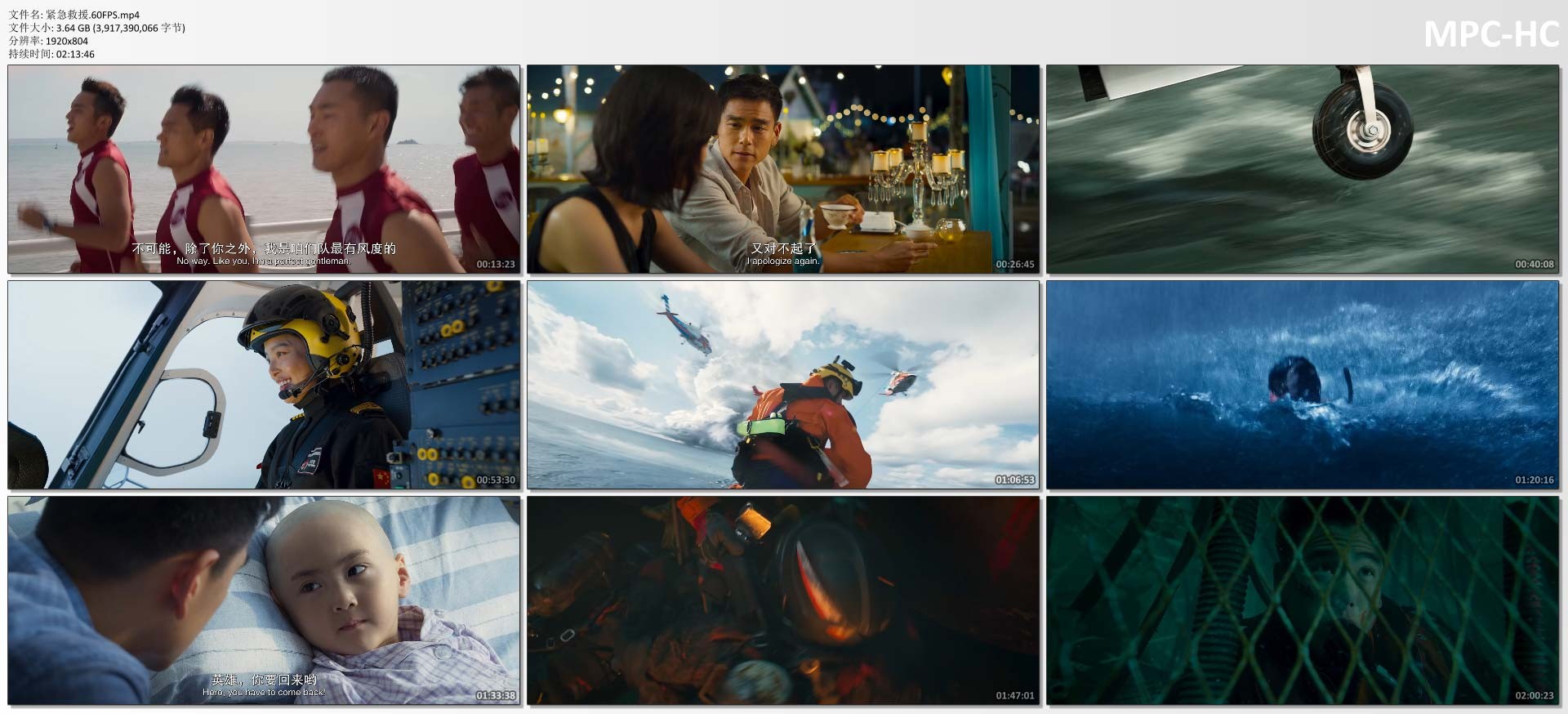Click the 02:00:23 timestamp

[x=1534, y=696]
